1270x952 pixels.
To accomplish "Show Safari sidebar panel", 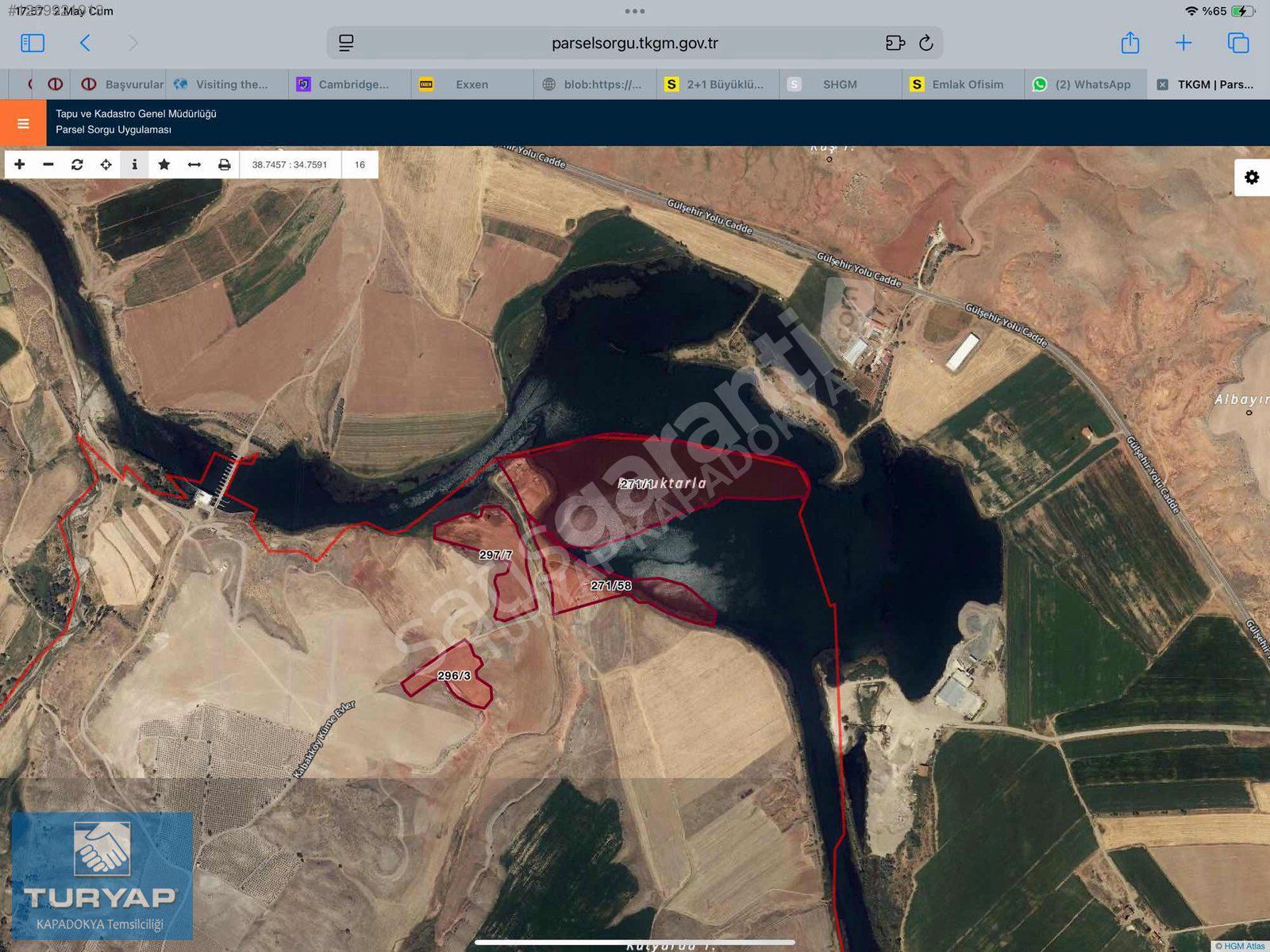I will coord(33,43).
